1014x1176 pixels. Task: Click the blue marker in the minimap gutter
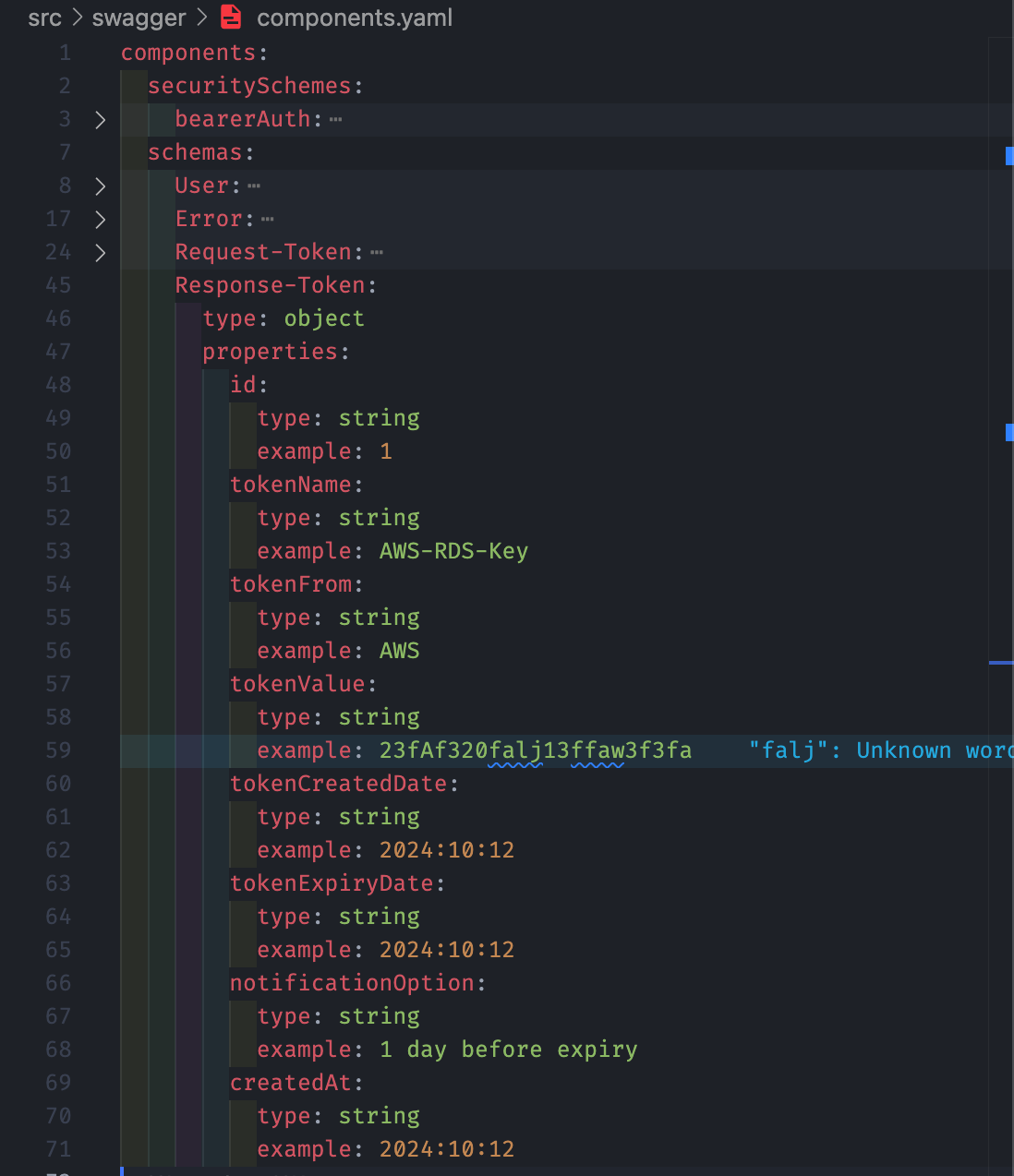1008,155
